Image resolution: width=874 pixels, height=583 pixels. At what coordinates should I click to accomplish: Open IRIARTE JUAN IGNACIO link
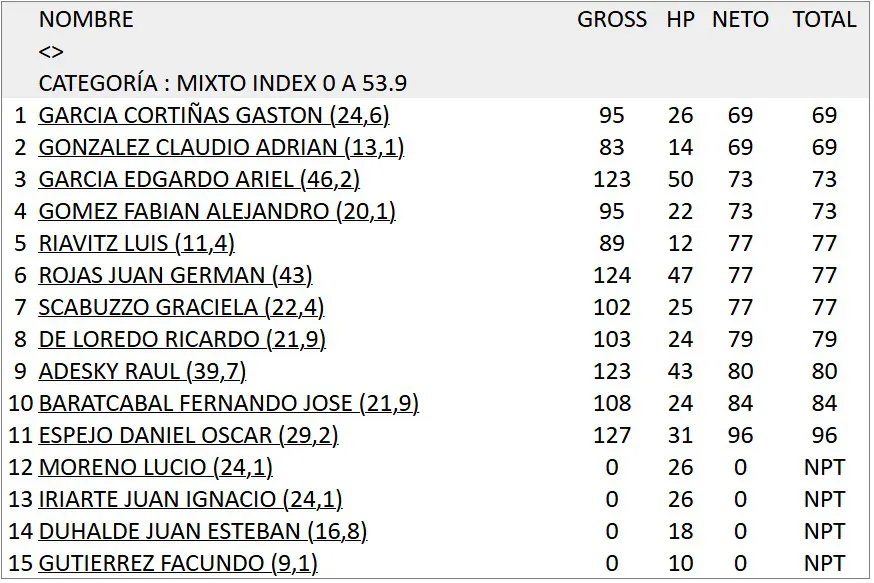tap(190, 500)
